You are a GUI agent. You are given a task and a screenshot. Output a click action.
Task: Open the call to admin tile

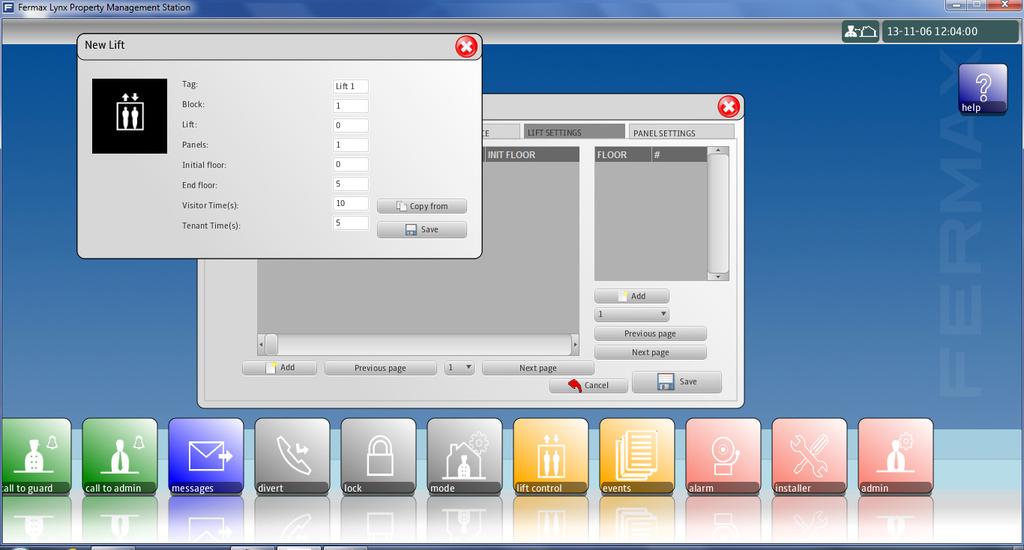point(120,456)
